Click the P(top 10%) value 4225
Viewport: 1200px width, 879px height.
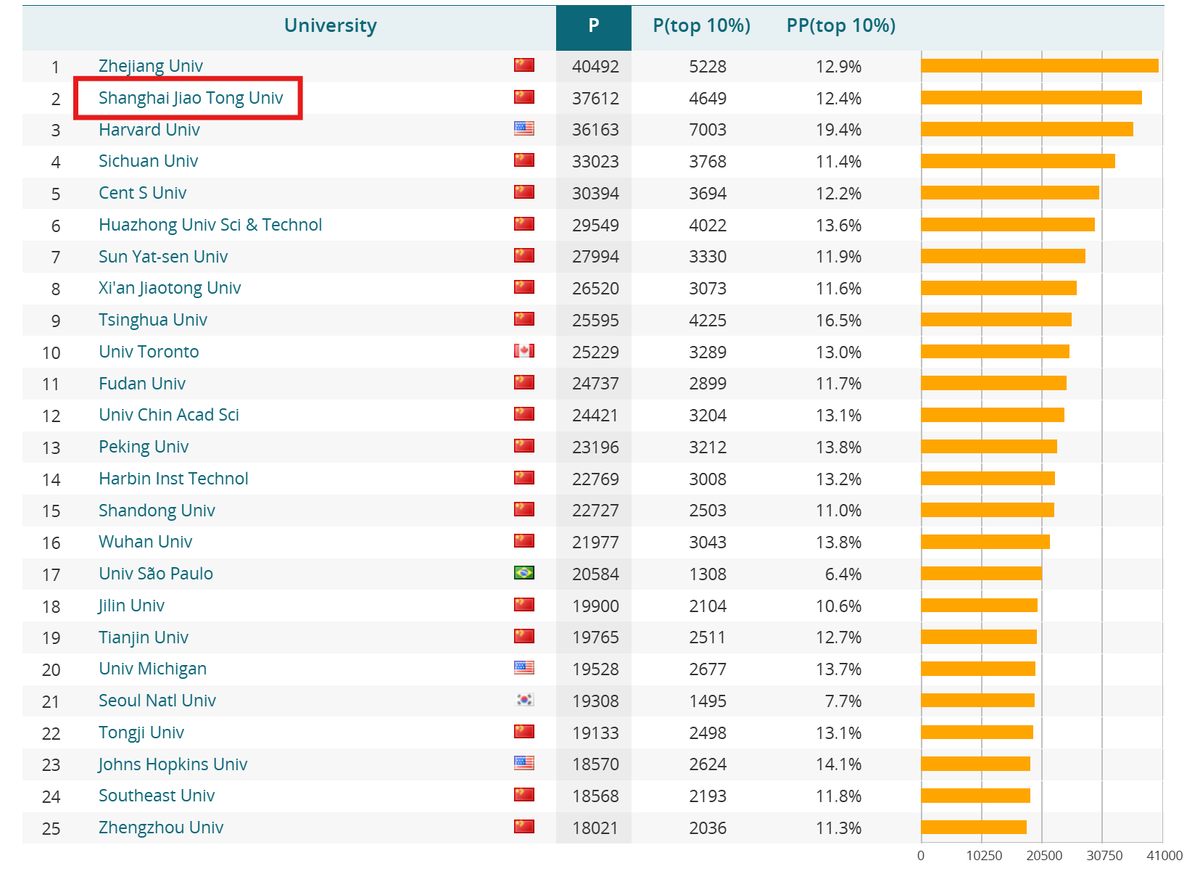(x=708, y=321)
